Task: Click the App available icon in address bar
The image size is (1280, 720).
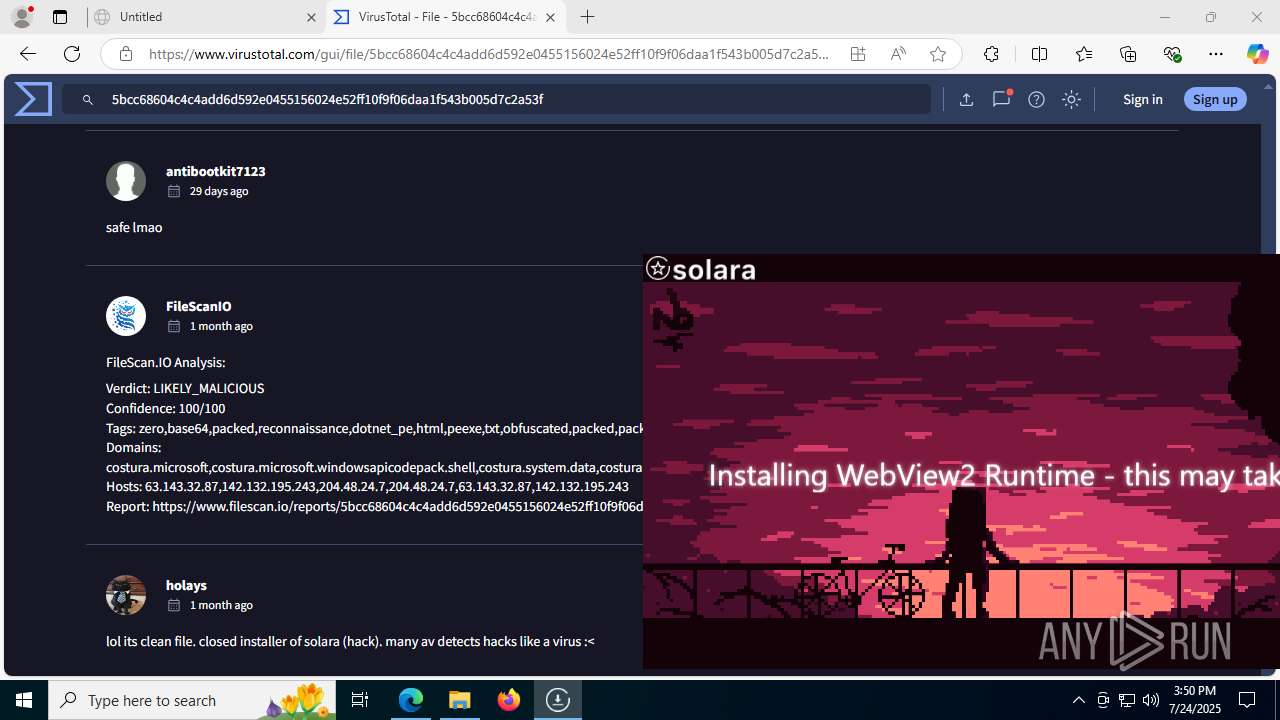Action: [858, 54]
